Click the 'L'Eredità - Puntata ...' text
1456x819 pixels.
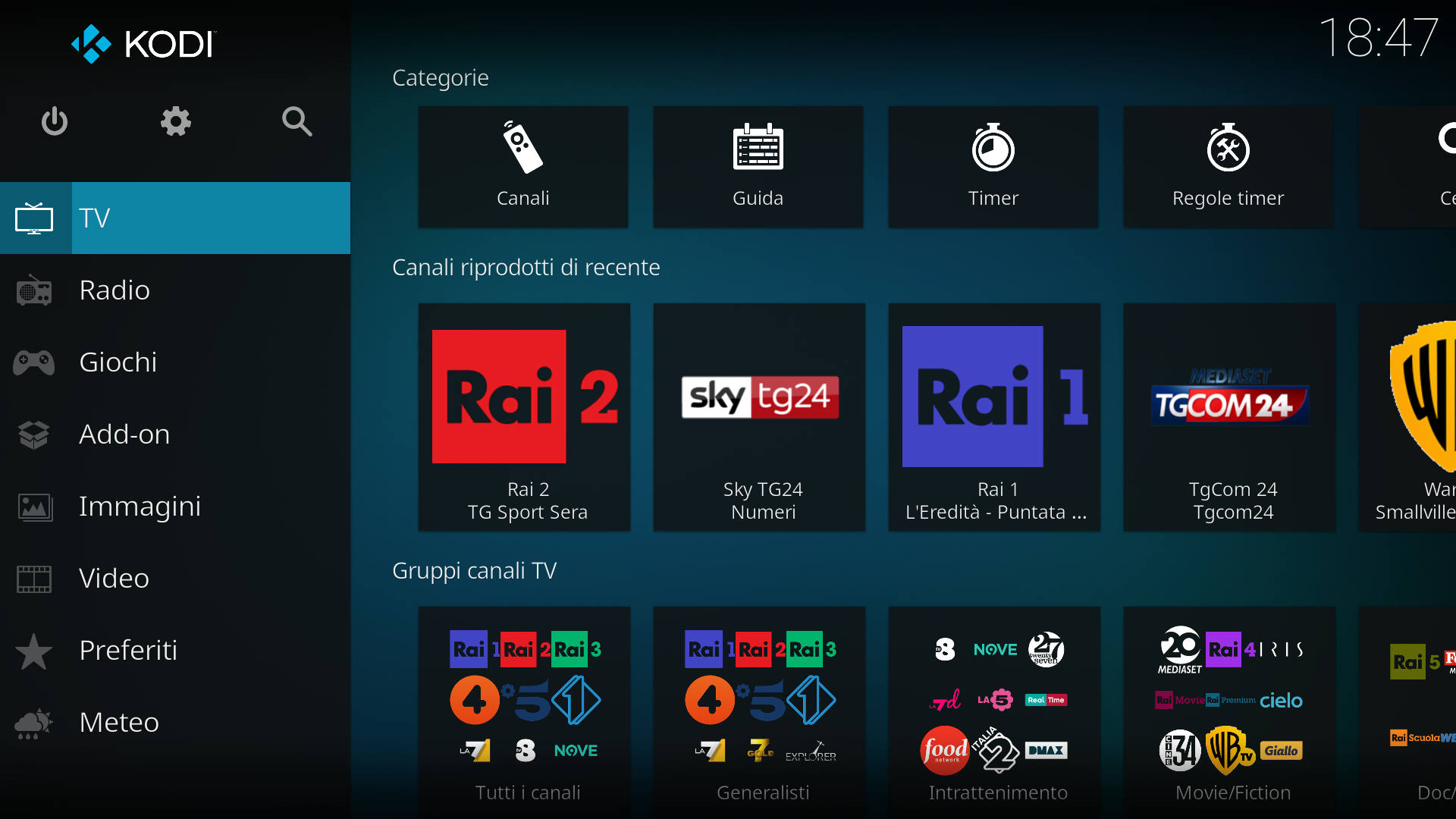tap(996, 513)
